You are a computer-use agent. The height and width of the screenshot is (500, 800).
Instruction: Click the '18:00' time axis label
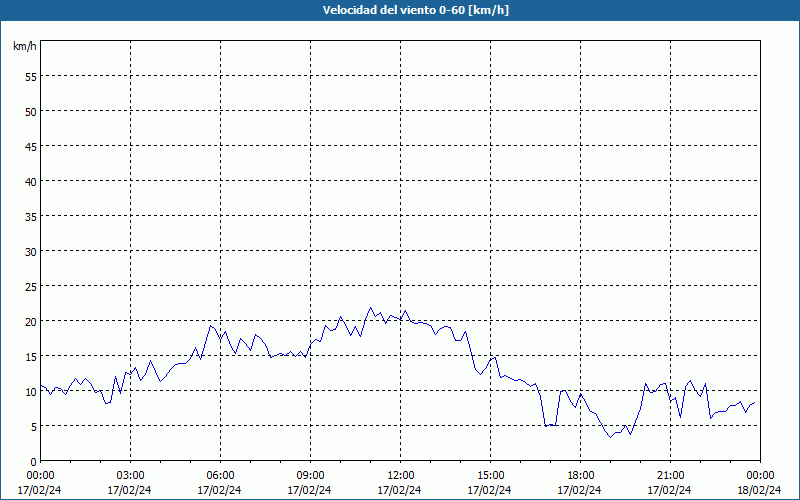pyautogui.click(x=581, y=476)
